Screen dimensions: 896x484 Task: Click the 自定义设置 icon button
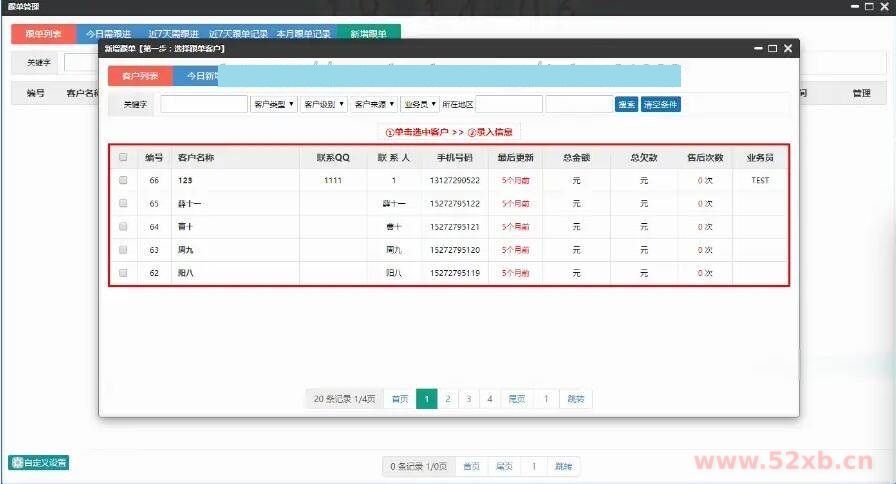[x=39, y=462]
